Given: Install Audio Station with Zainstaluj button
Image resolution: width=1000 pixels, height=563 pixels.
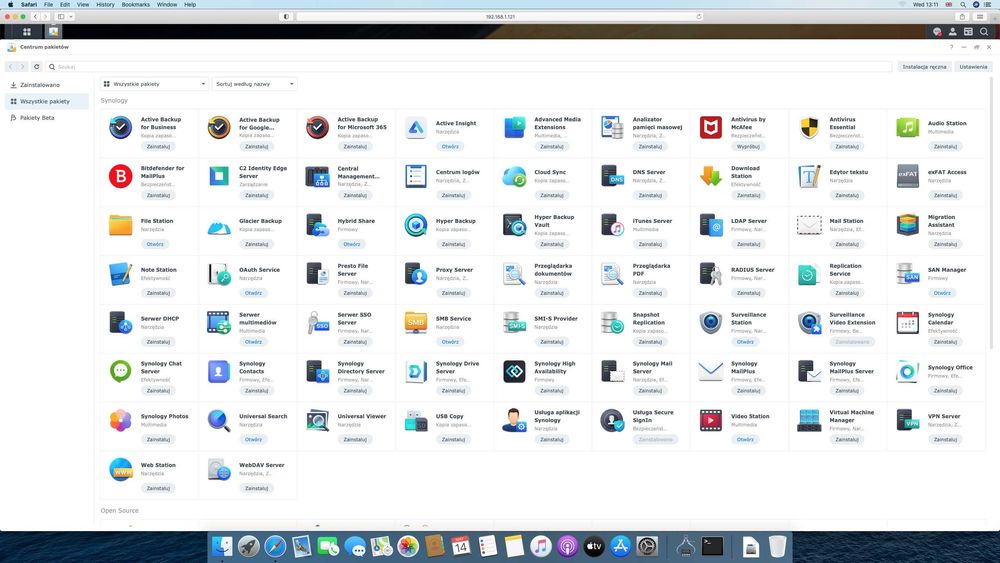Looking at the screenshot, I should point(945,147).
